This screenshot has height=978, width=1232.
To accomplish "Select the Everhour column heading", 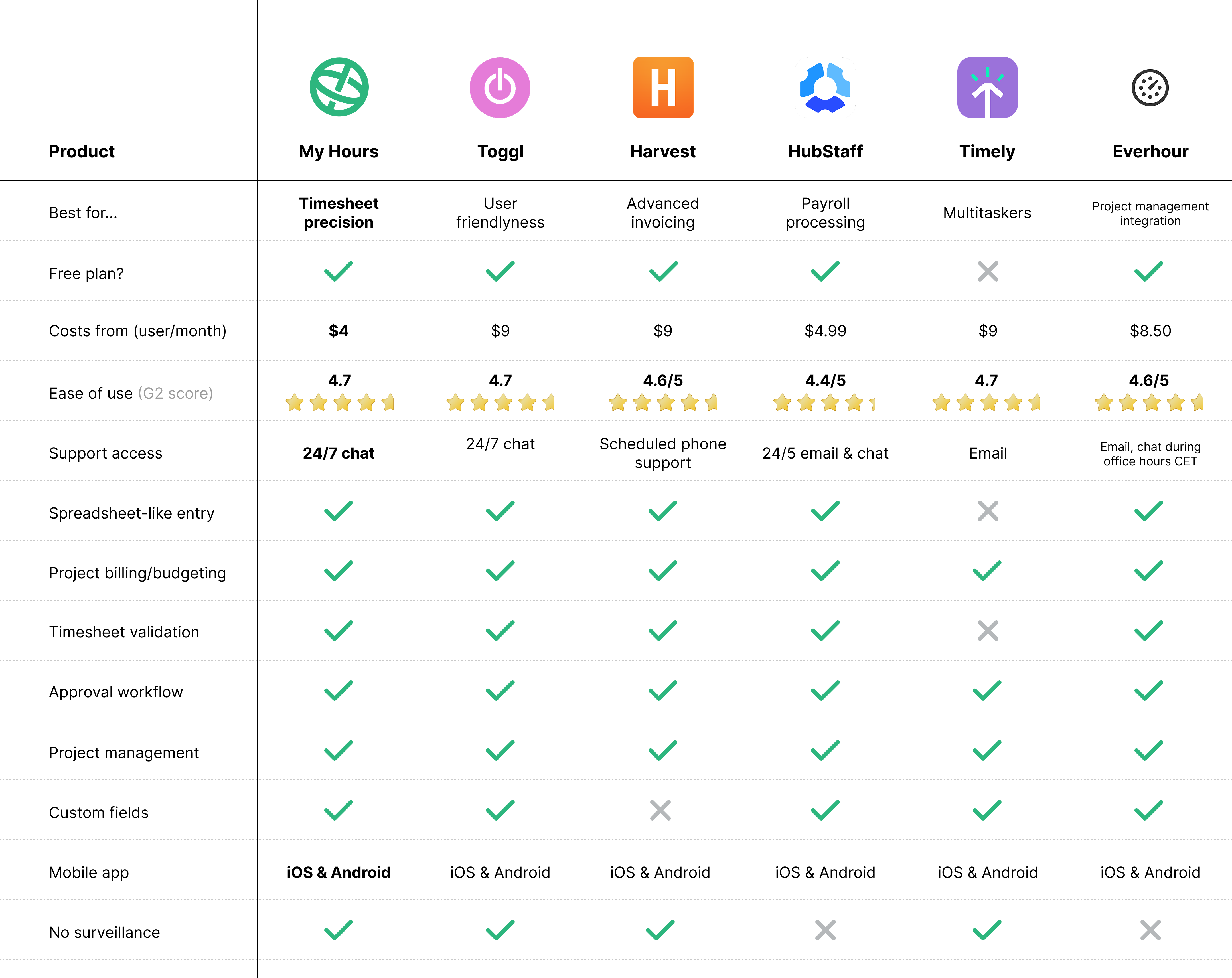I will tap(1150, 151).
